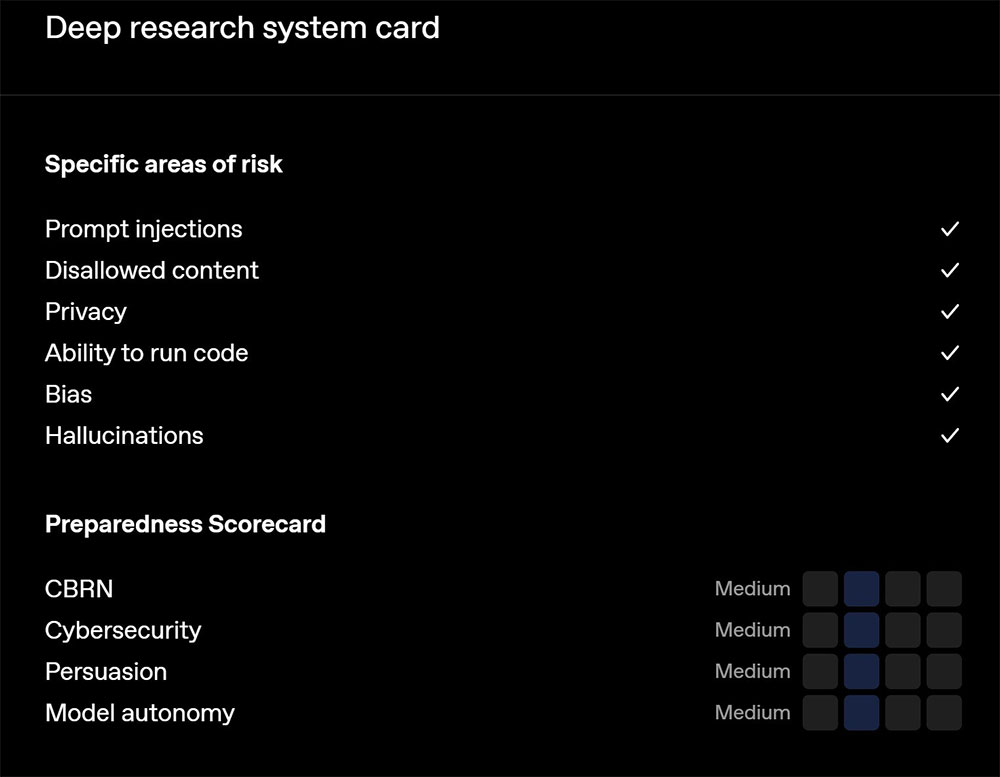
Task: Click the Bias row checkmark
Action: (x=950, y=394)
